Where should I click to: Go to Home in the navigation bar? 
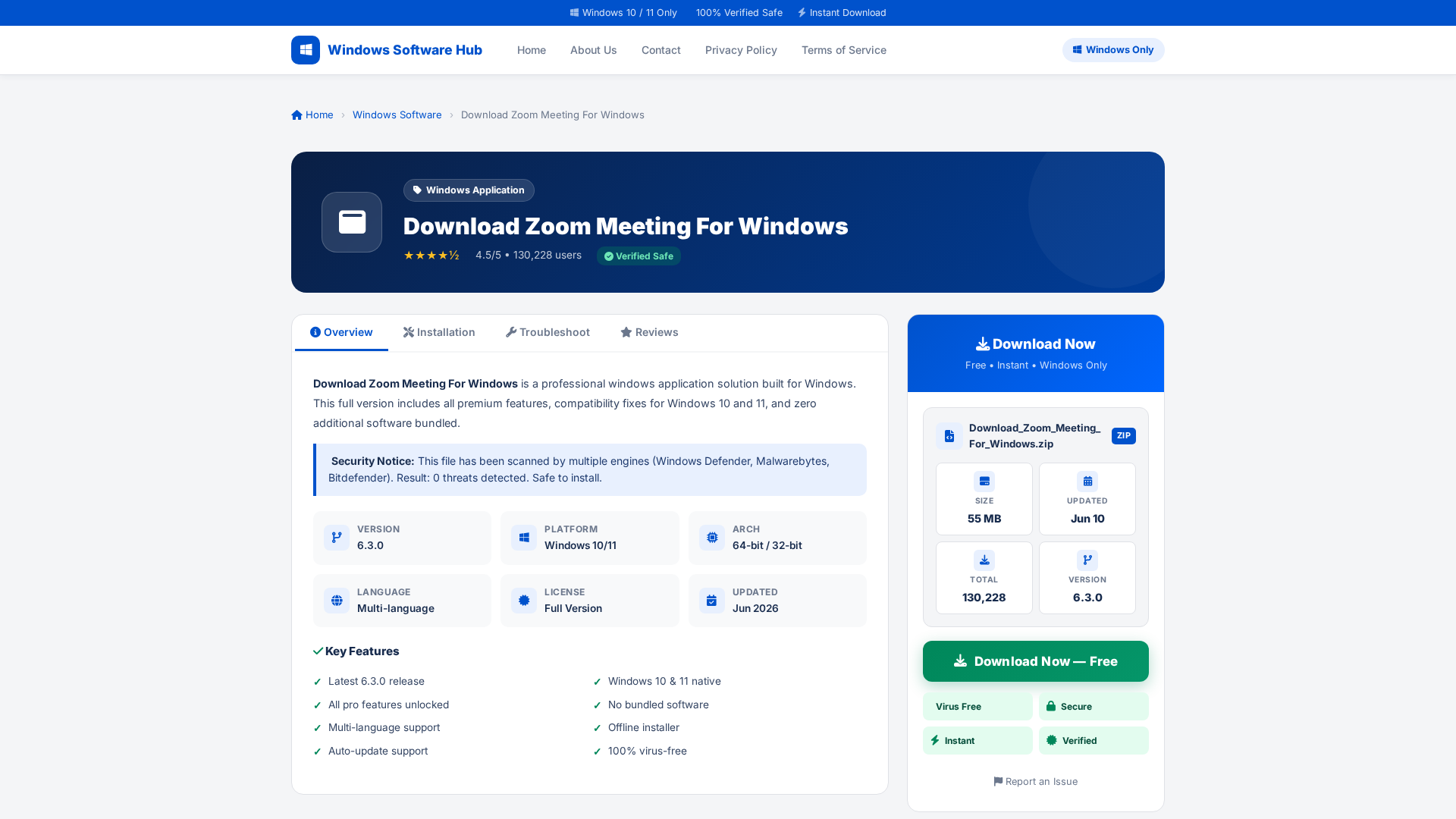[532, 50]
